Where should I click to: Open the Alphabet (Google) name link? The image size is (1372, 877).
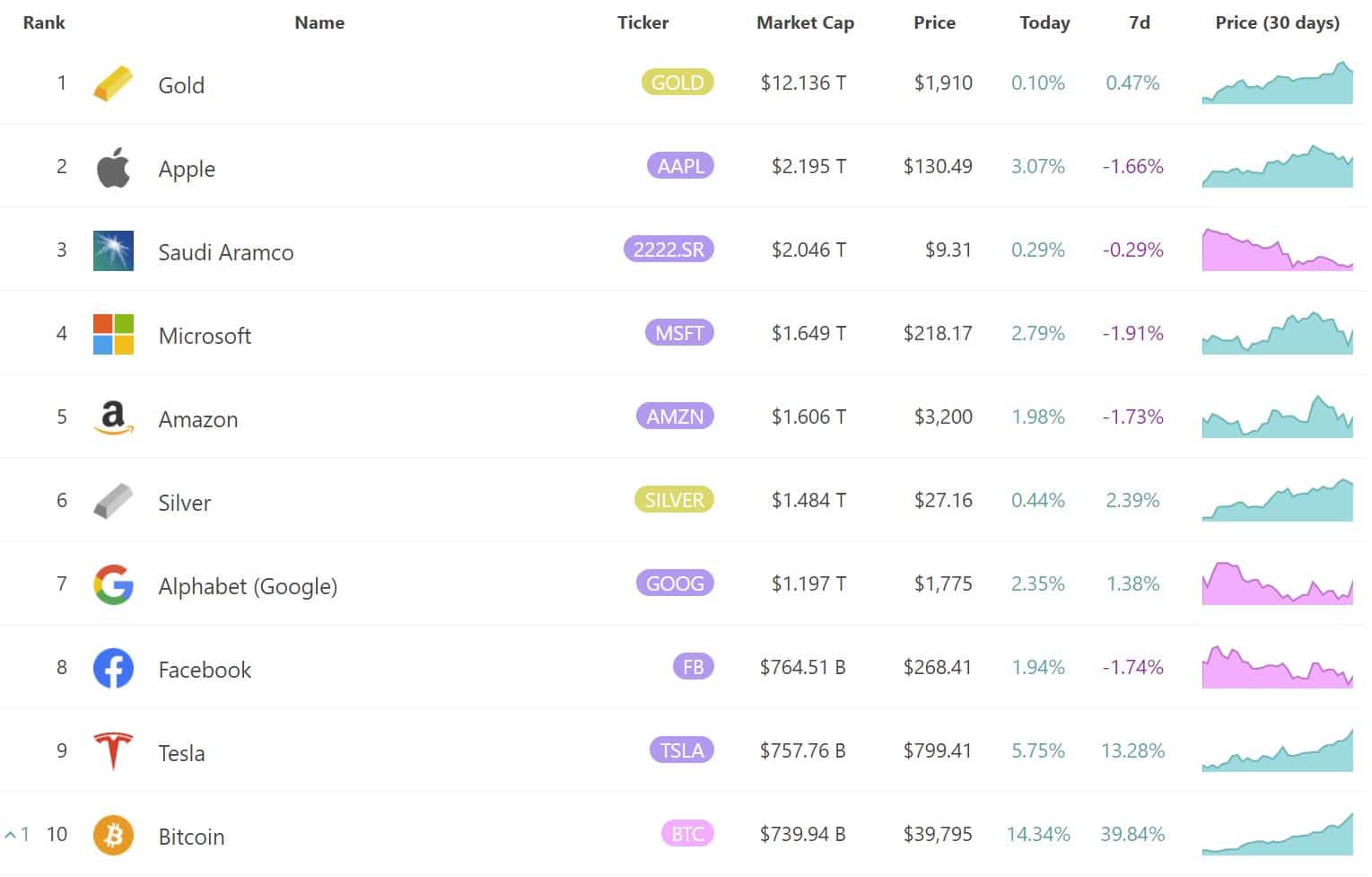click(248, 586)
